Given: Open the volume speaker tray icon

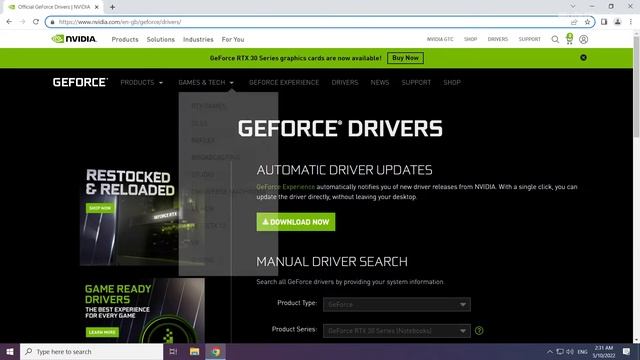Looking at the screenshot, I should coord(570,351).
